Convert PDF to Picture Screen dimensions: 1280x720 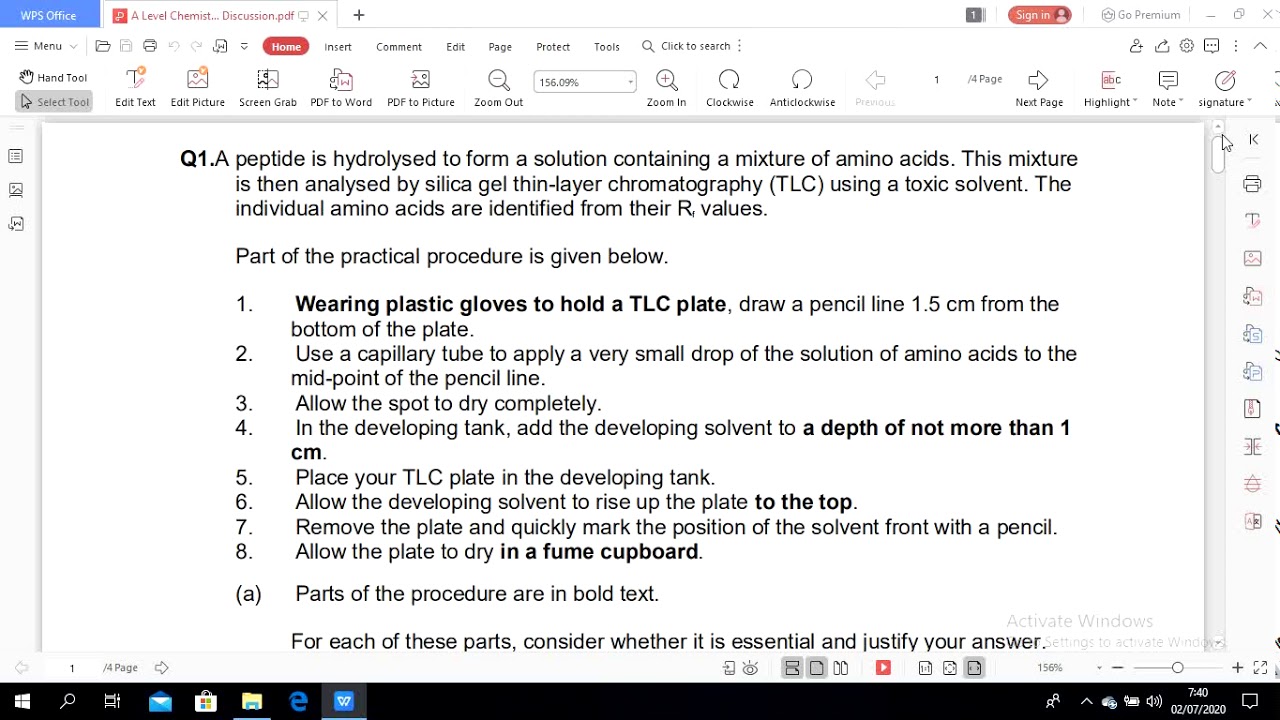coord(421,88)
